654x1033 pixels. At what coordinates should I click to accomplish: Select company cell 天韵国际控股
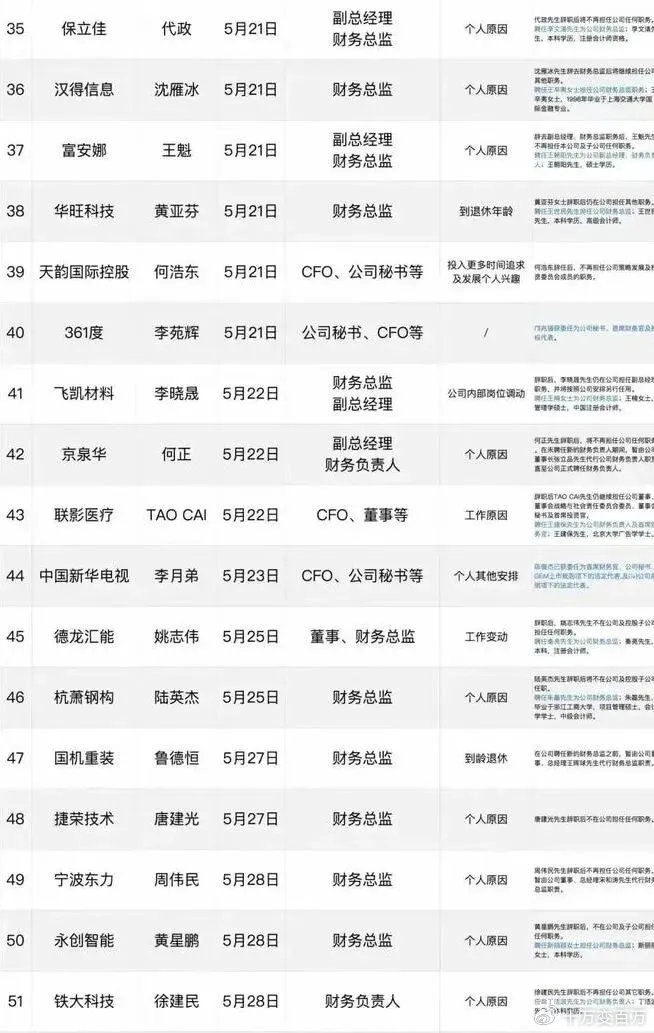[84, 271]
